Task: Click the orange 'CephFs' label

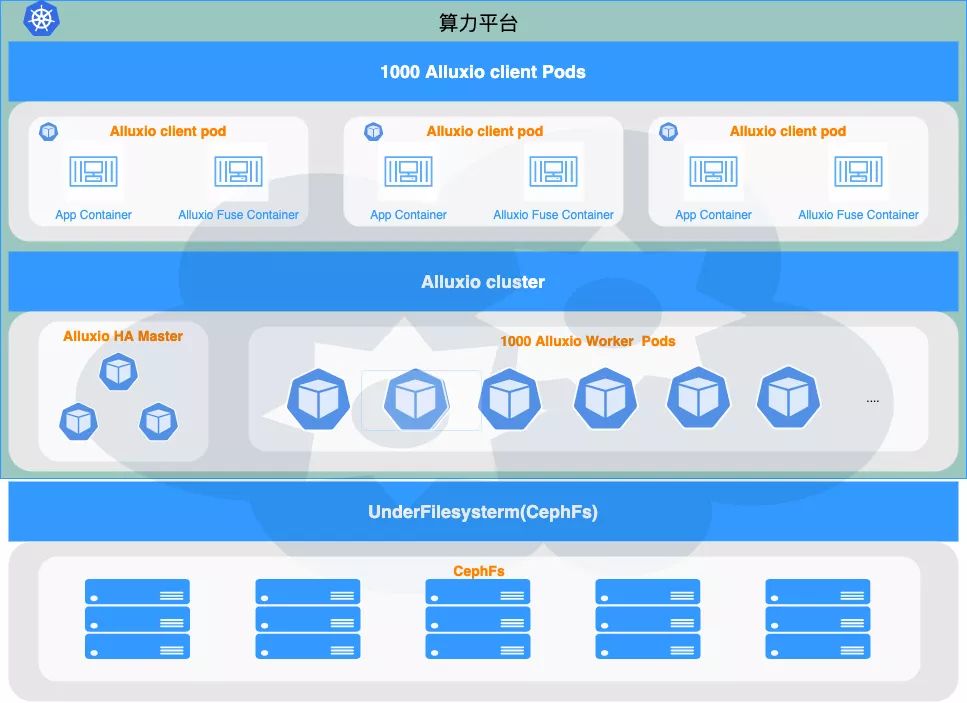Action: [x=479, y=571]
